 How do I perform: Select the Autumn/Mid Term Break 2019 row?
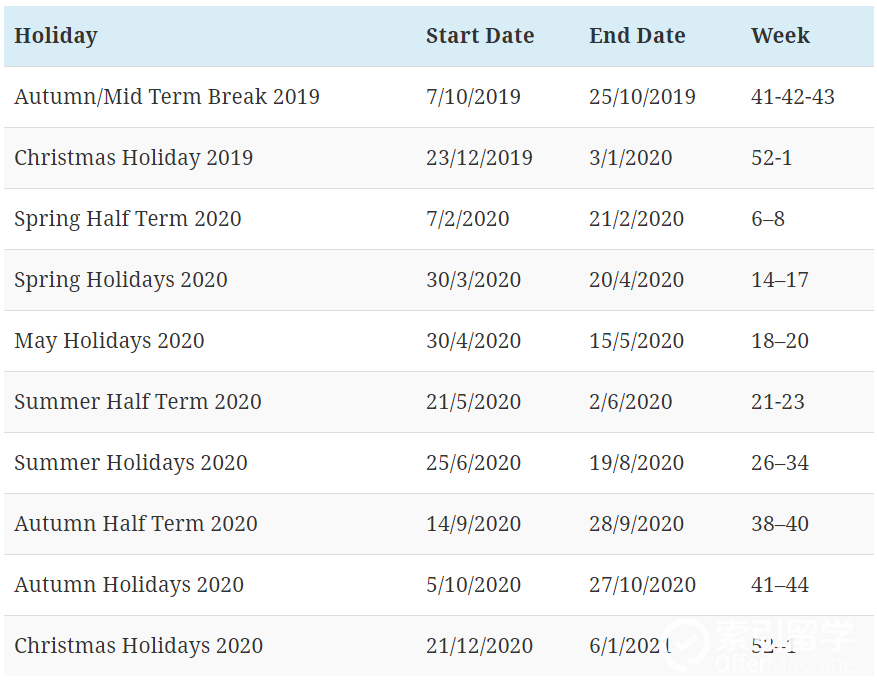point(439,97)
